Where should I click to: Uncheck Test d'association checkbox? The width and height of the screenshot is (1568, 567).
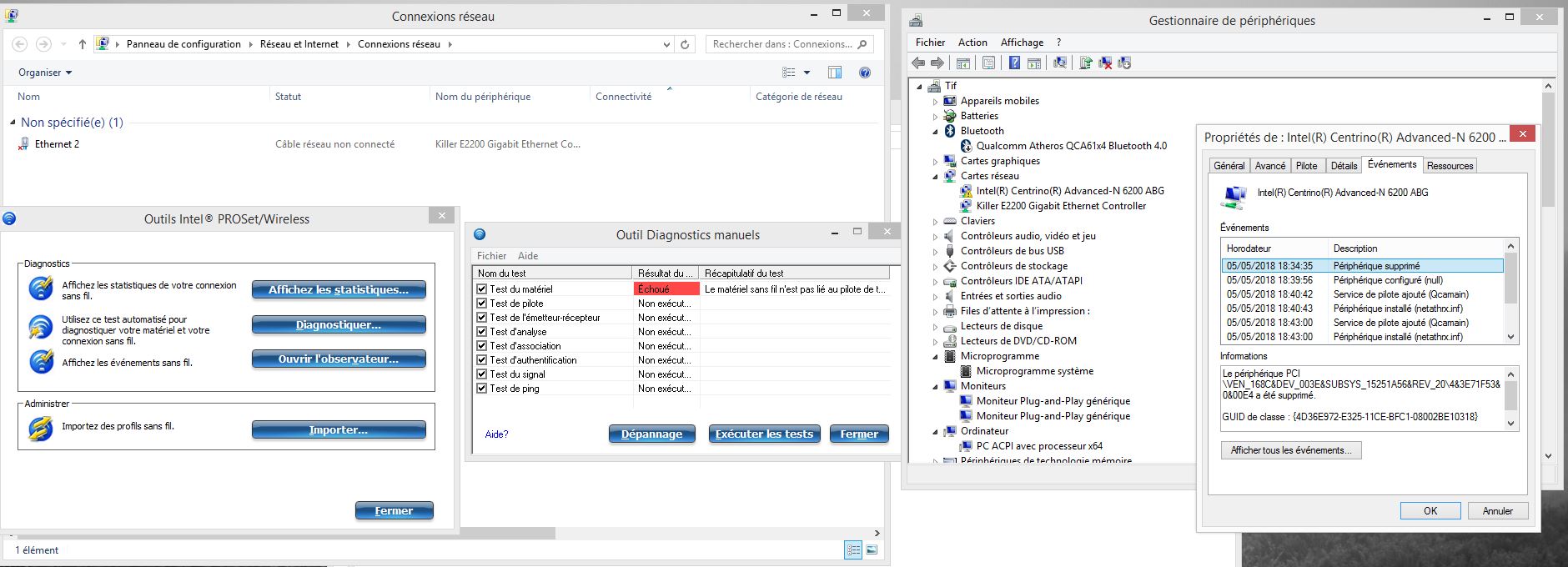(481, 346)
